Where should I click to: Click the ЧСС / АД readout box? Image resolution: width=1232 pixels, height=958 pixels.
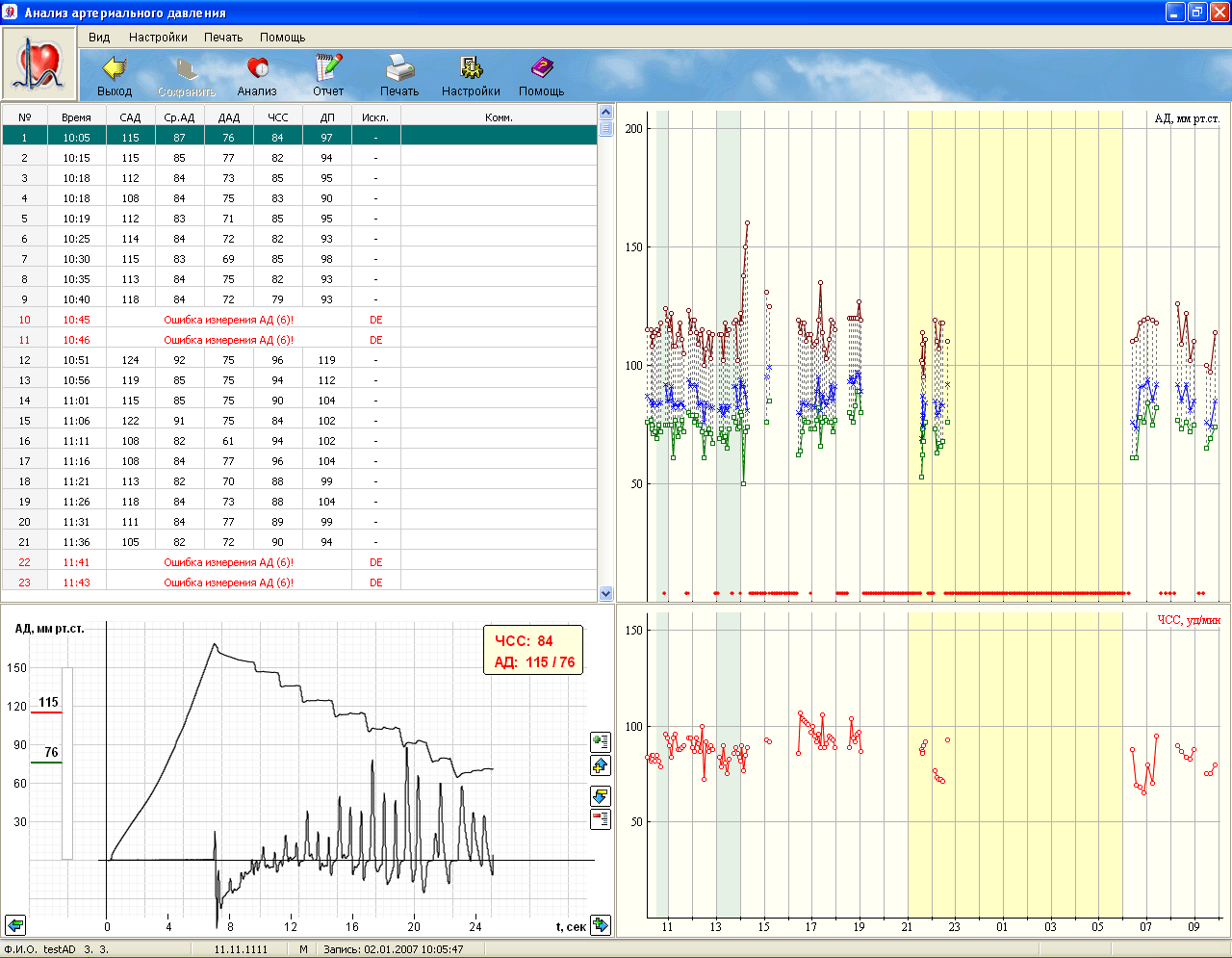pyautogui.click(x=533, y=651)
